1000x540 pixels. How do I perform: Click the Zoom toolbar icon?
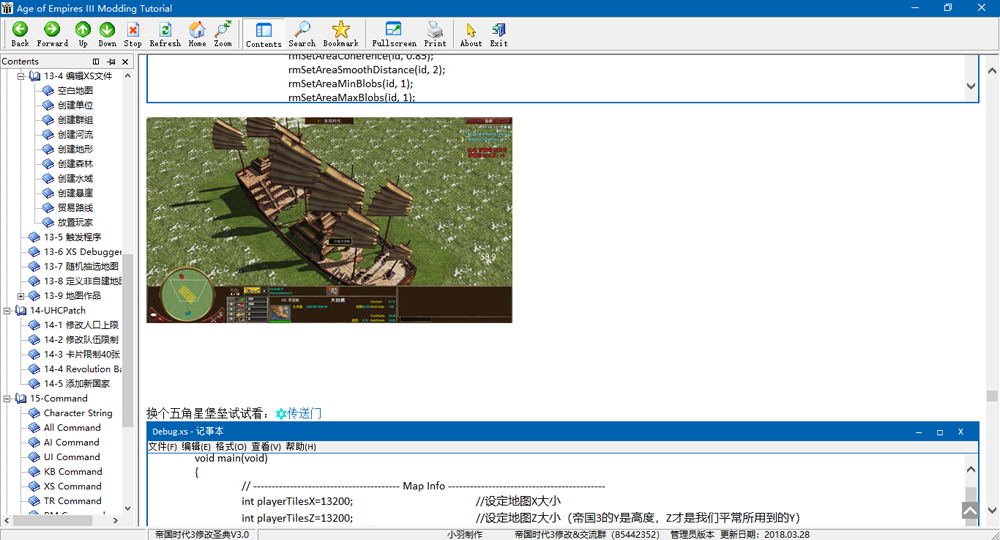[223, 34]
